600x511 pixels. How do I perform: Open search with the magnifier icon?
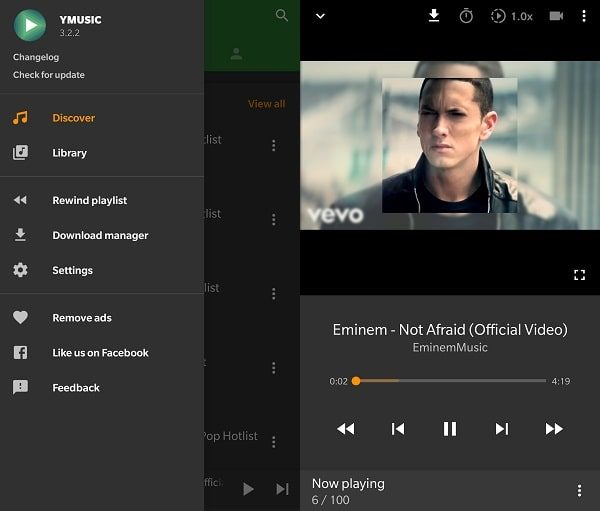pos(282,15)
